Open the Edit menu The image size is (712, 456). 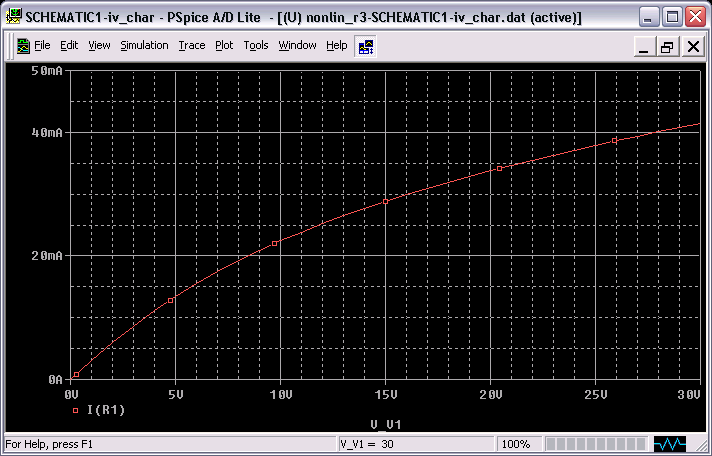click(69, 45)
